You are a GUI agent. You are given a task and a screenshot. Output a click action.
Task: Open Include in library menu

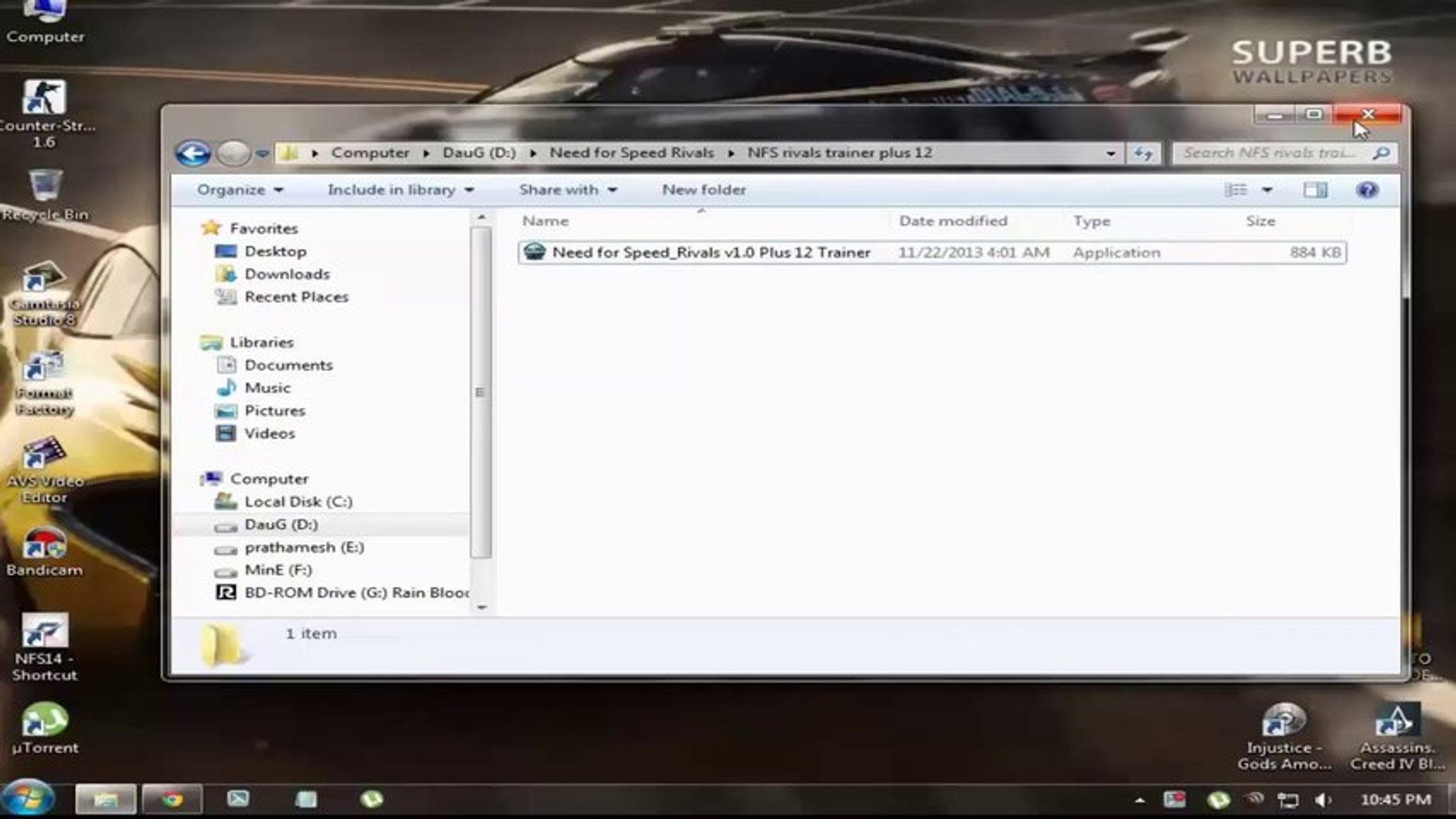pos(401,190)
